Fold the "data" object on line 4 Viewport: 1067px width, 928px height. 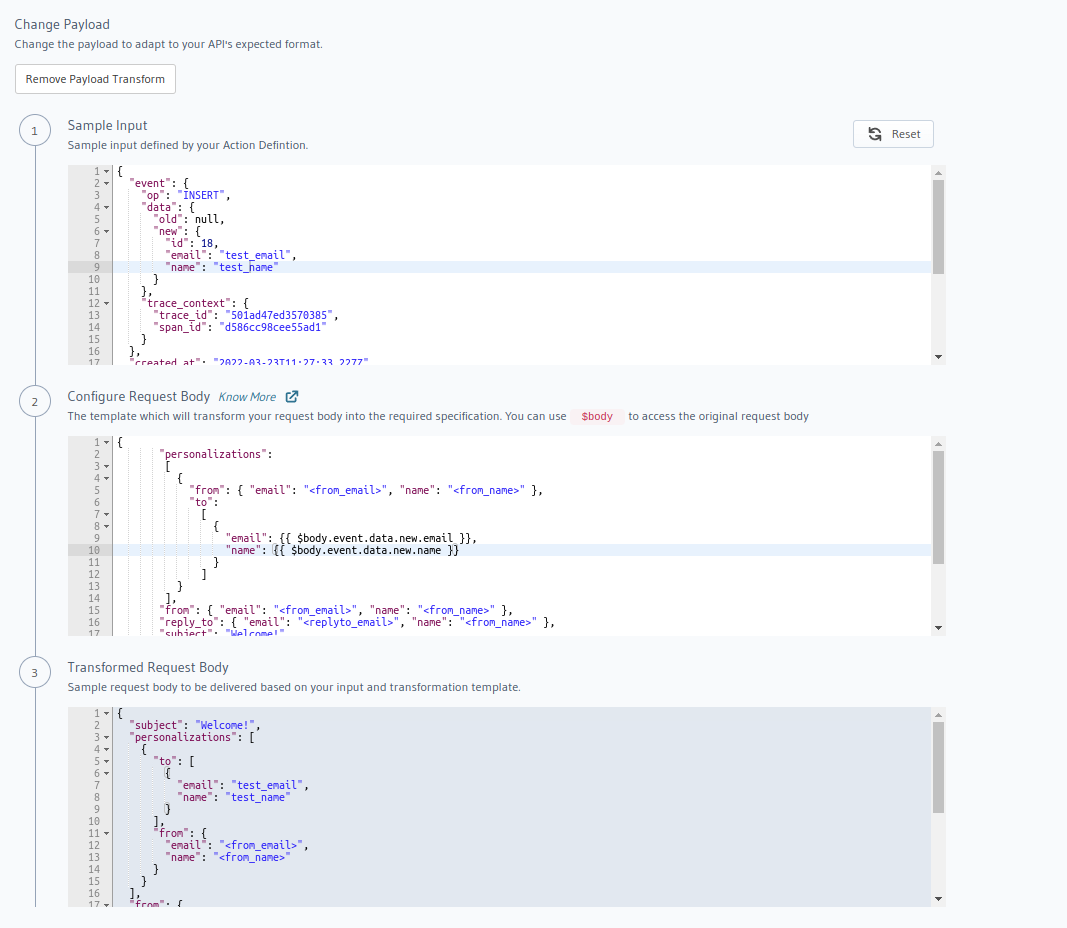(107, 208)
